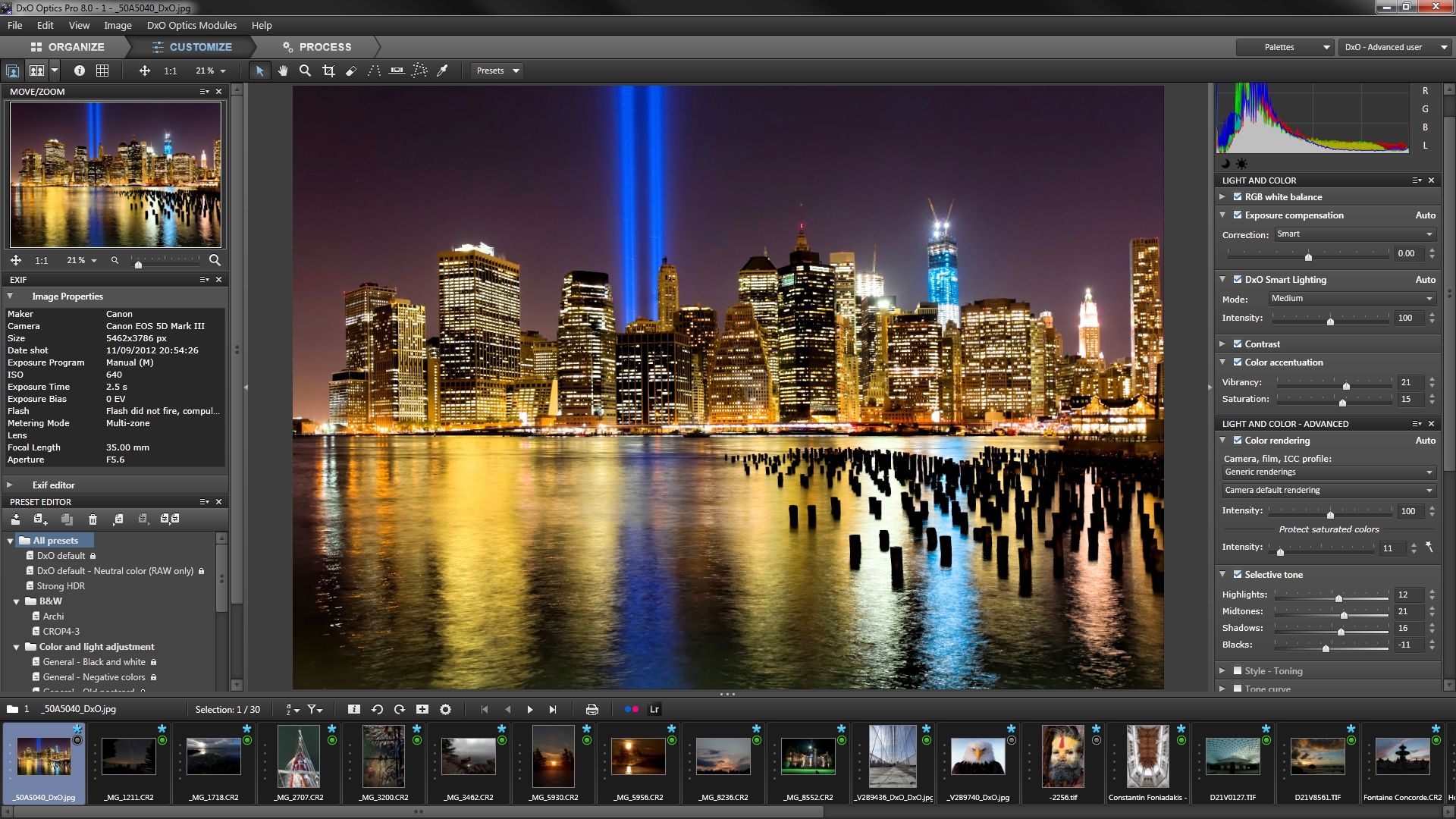Screen dimensions: 1456x819
Task: Open filter funnel icon in filmstrip bar
Action: point(315,710)
